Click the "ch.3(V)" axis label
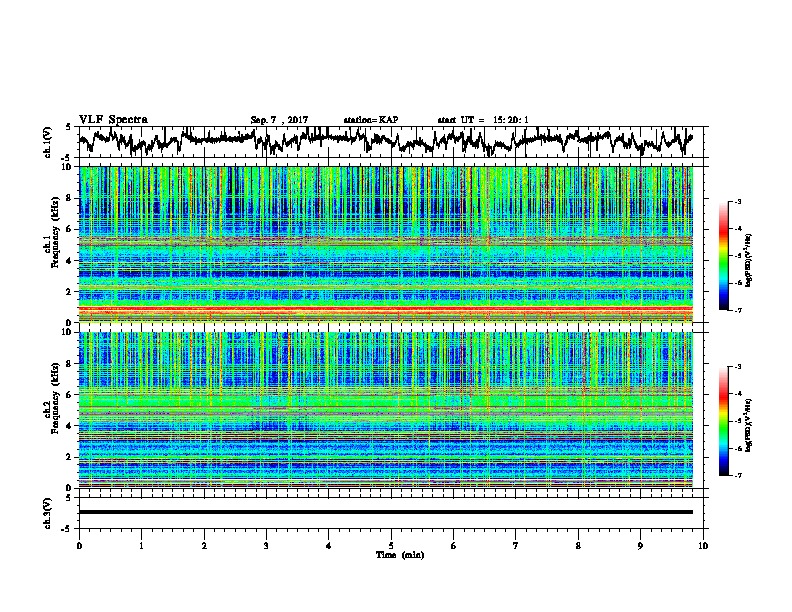The width and height of the screenshot is (792, 612). [48, 513]
